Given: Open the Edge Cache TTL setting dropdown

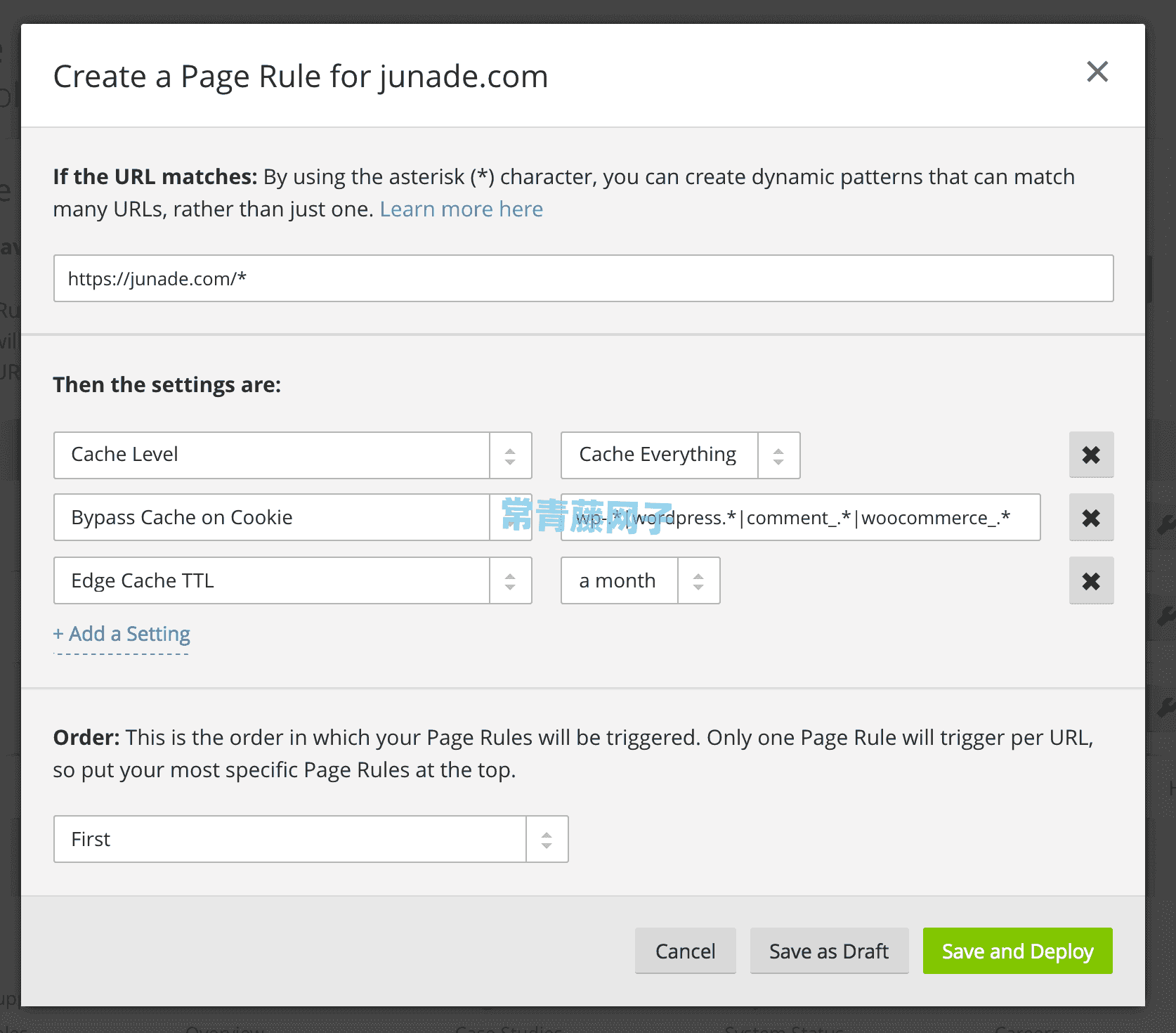Looking at the screenshot, I should 292,580.
